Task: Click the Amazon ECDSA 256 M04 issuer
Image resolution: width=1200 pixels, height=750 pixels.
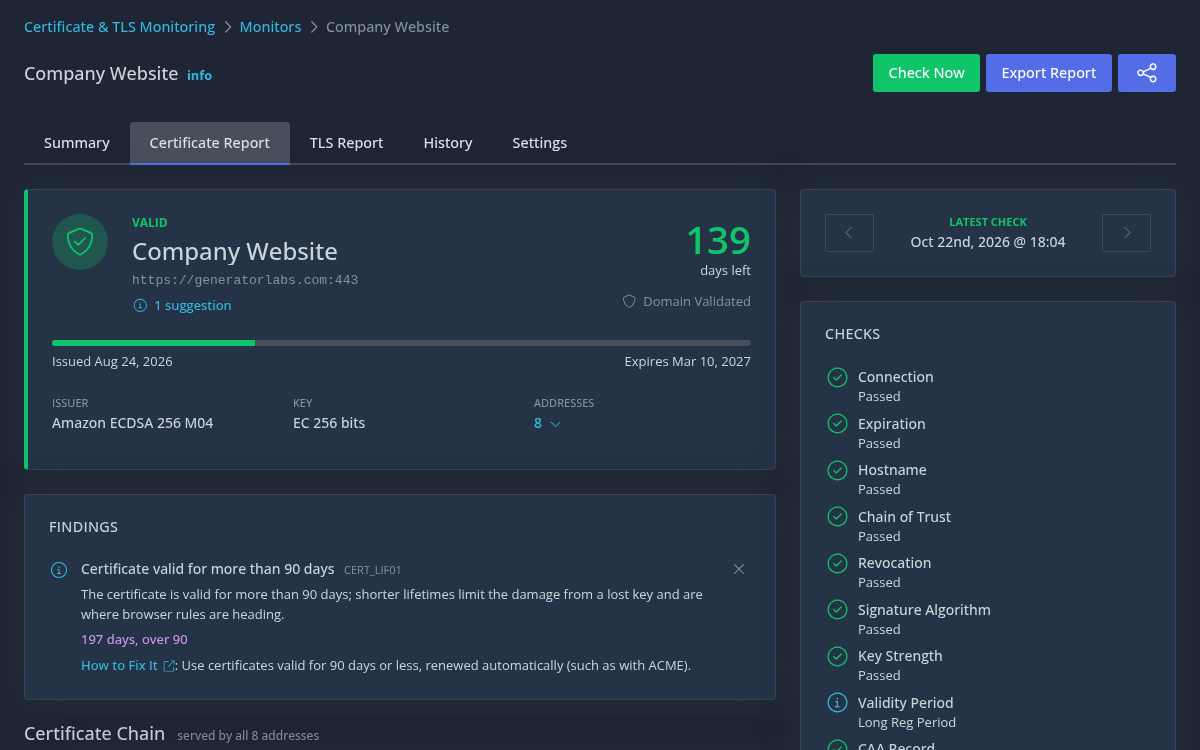Action: (132, 423)
